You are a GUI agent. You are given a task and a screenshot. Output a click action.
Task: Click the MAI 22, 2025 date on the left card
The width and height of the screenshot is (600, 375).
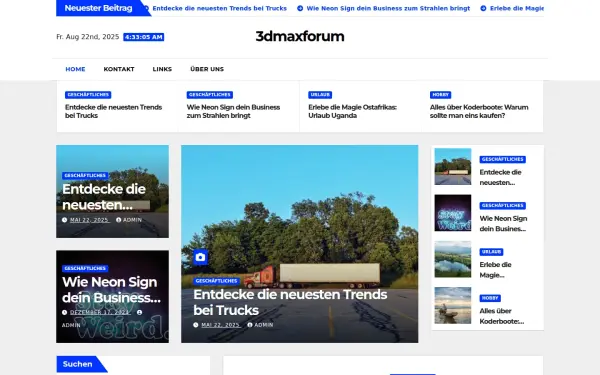pos(90,220)
